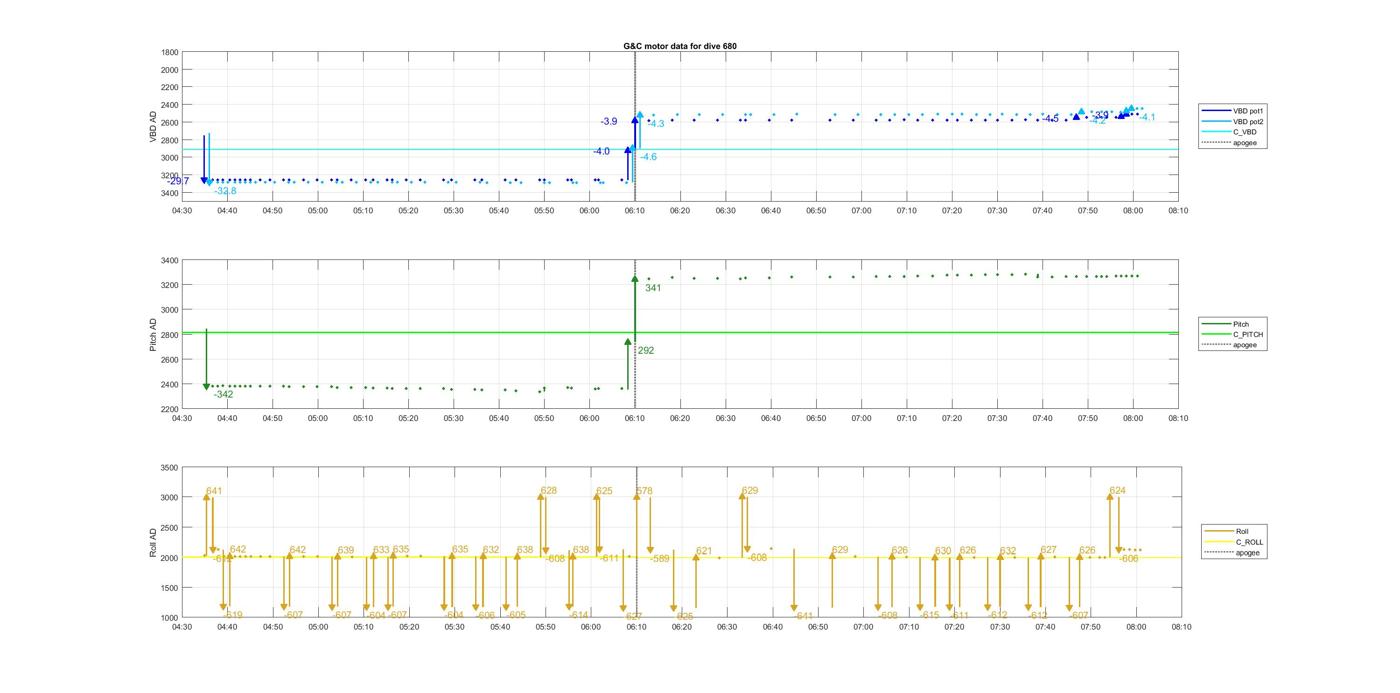1400x693 pixels.
Task: Select the "Pitch AD" y-axis label
Action: tap(154, 334)
